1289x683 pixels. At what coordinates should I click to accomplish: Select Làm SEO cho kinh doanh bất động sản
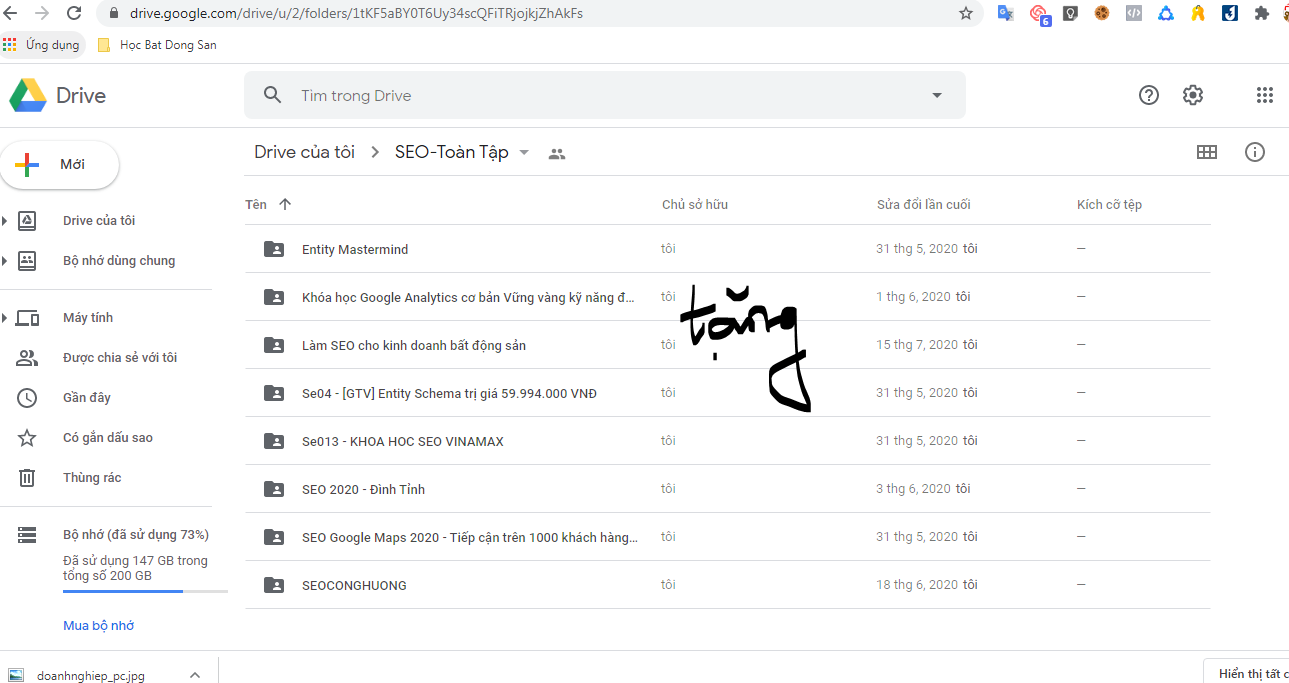(x=414, y=345)
